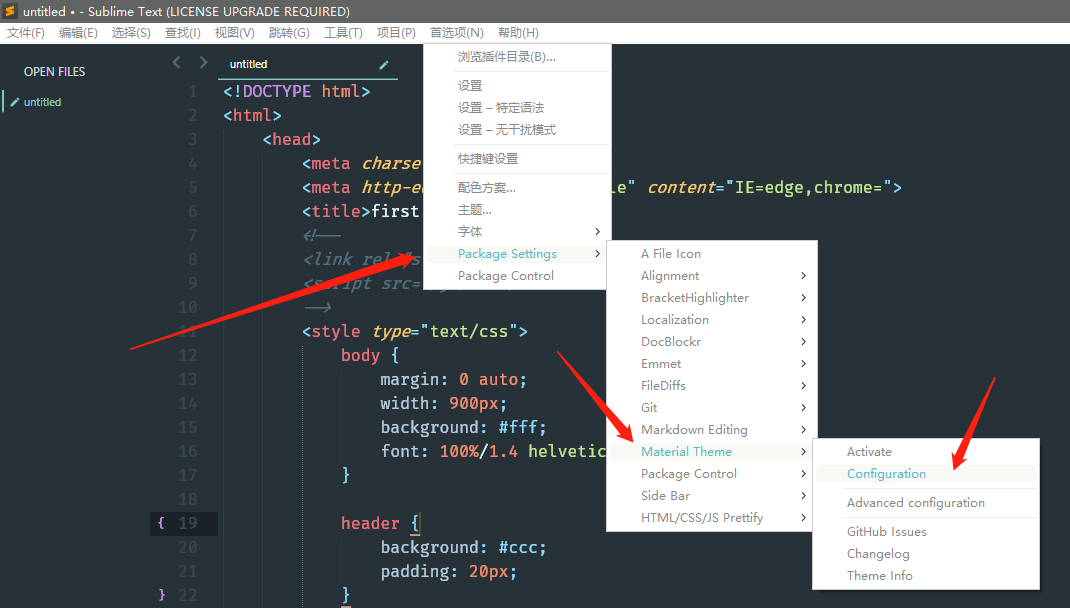Expand the 字体 submenu
Image resolution: width=1070 pixels, height=608 pixels.
[470, 231]
